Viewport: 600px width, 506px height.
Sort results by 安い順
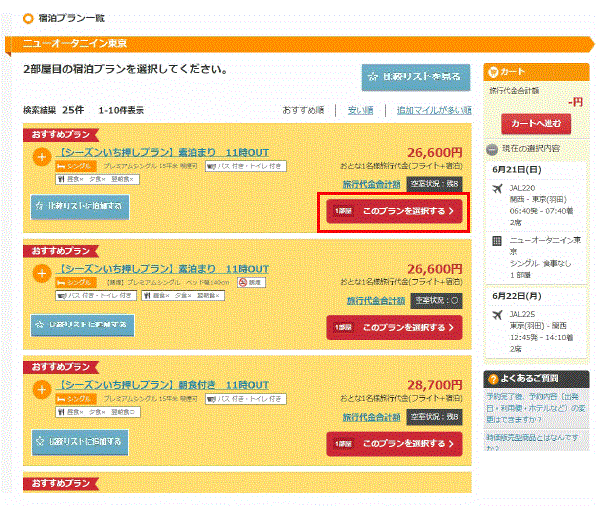(x=360, y=110)
